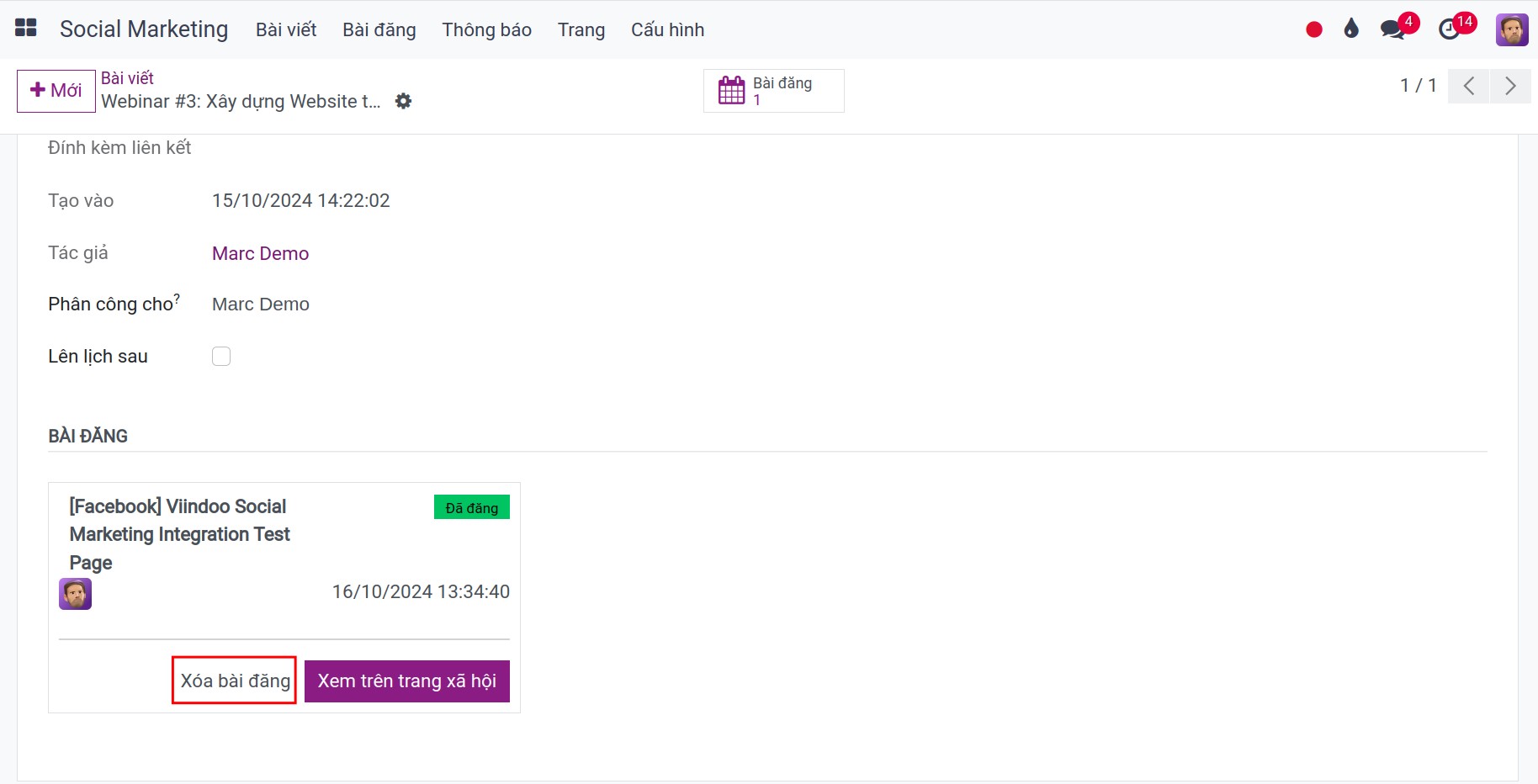
Task: Click the red recording dot icon
Action: [1314, 30]
